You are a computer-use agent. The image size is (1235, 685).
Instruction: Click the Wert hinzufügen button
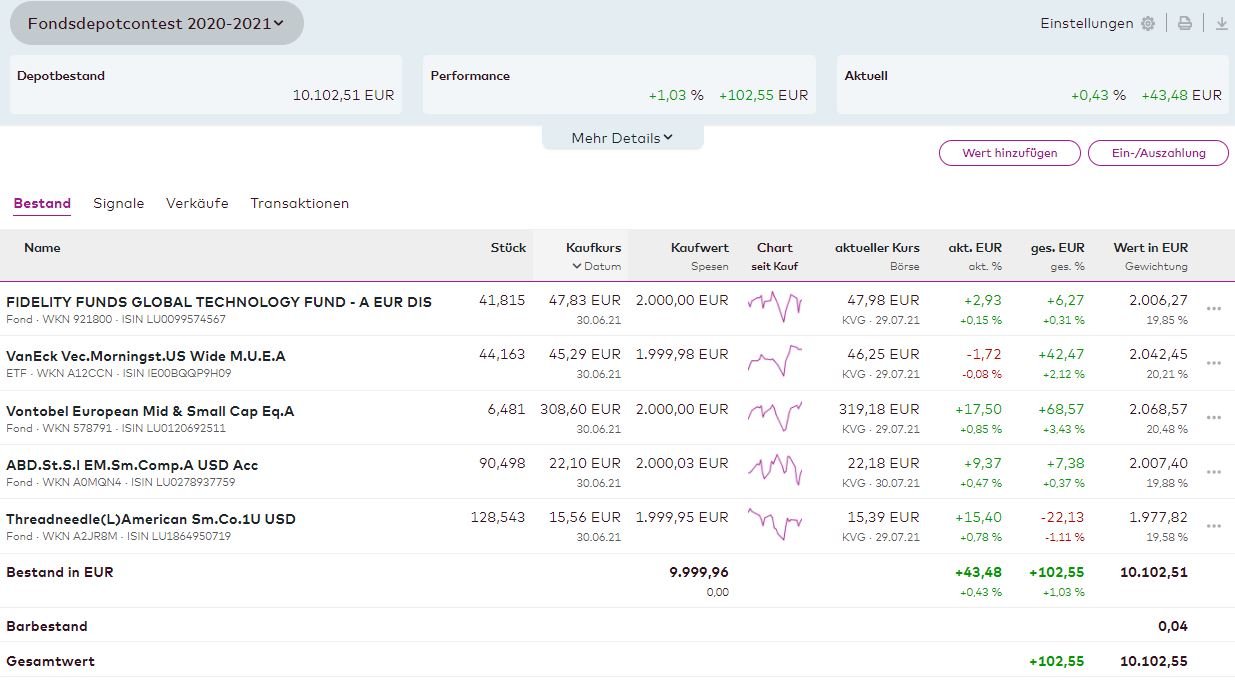tap(1009, 153)
